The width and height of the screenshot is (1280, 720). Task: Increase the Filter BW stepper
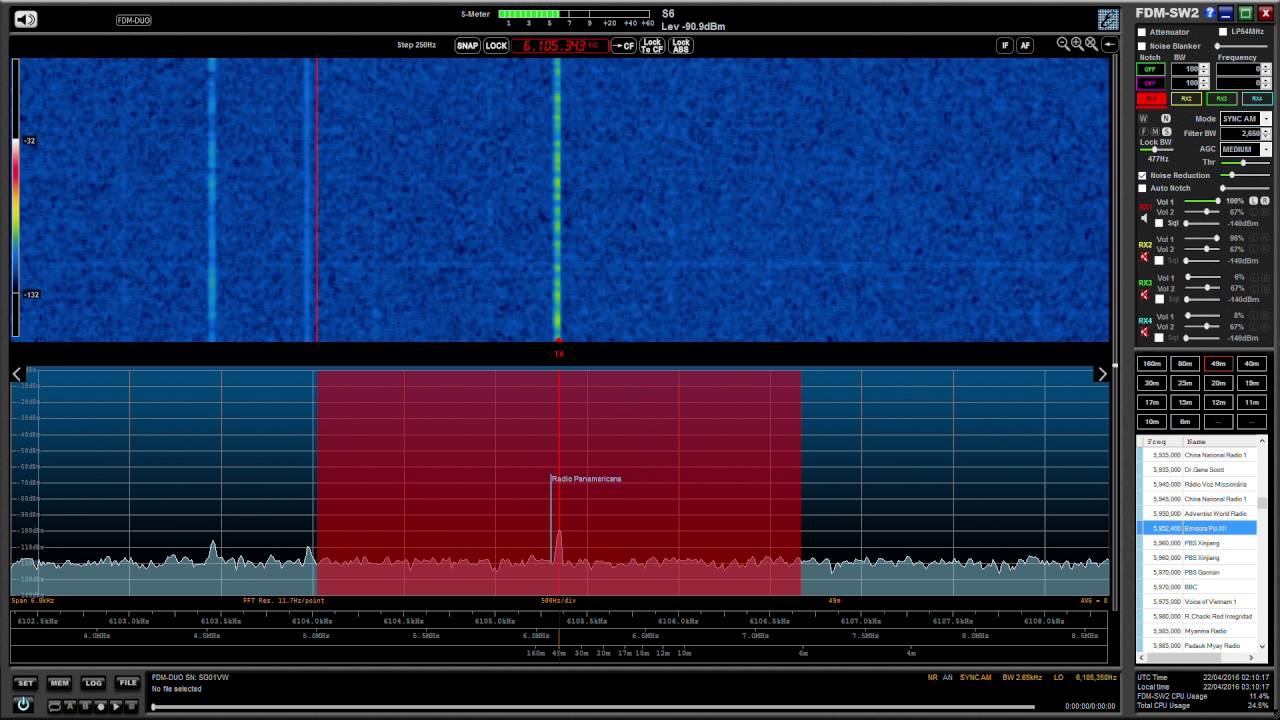(1266, 130)
